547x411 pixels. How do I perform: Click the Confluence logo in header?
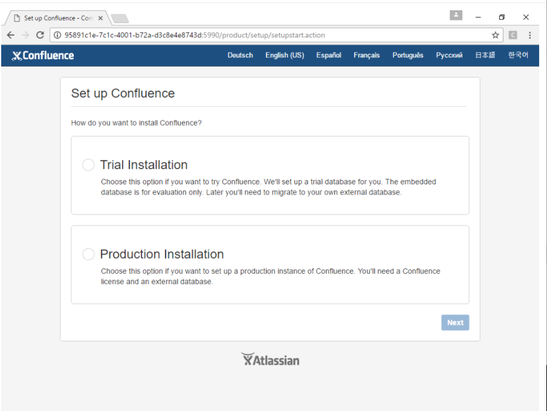pos(43,55)
